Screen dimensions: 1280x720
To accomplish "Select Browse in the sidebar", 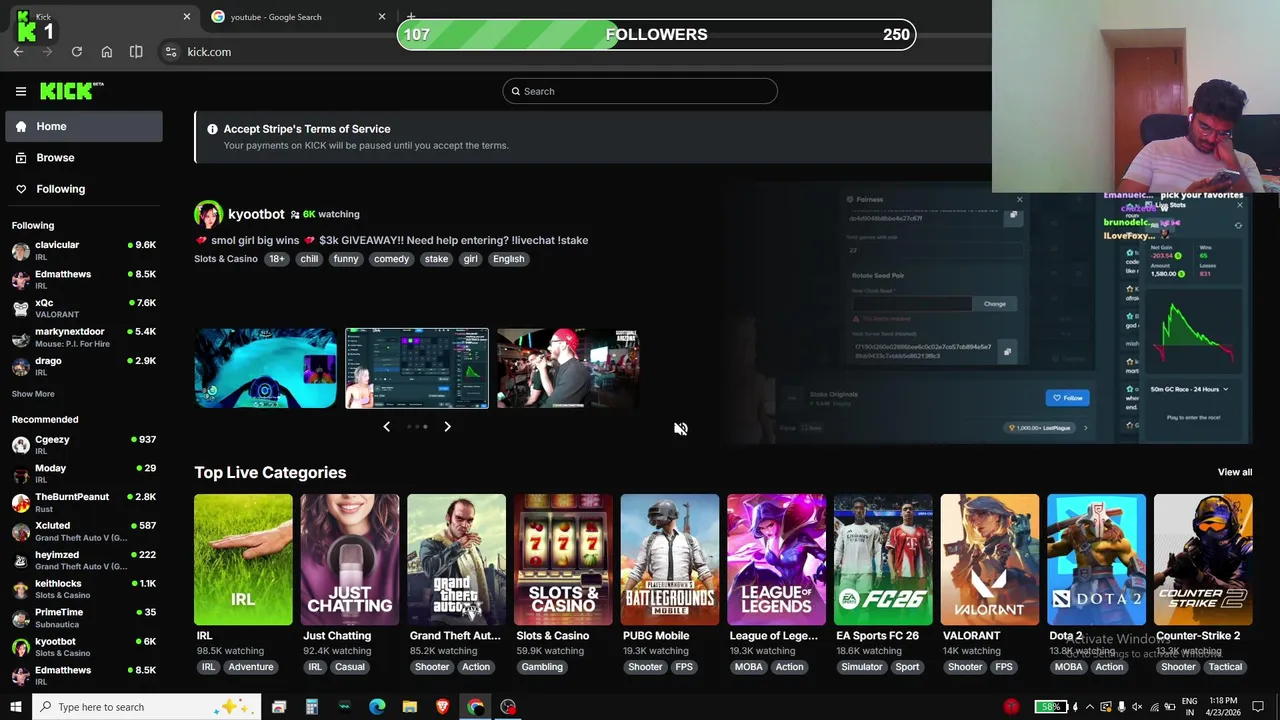I will point(84,158).
